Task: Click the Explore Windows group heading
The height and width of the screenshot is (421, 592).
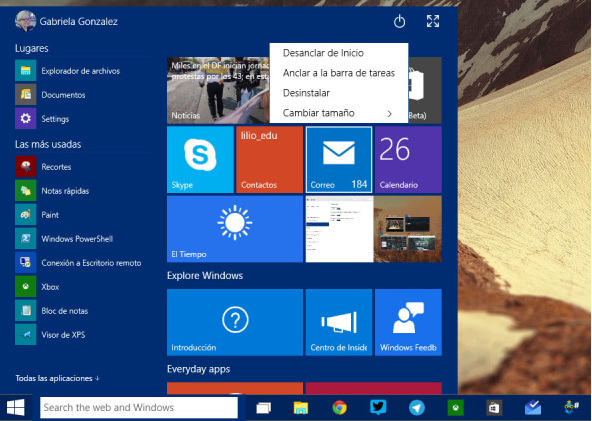Action: (x=205, y=276)
